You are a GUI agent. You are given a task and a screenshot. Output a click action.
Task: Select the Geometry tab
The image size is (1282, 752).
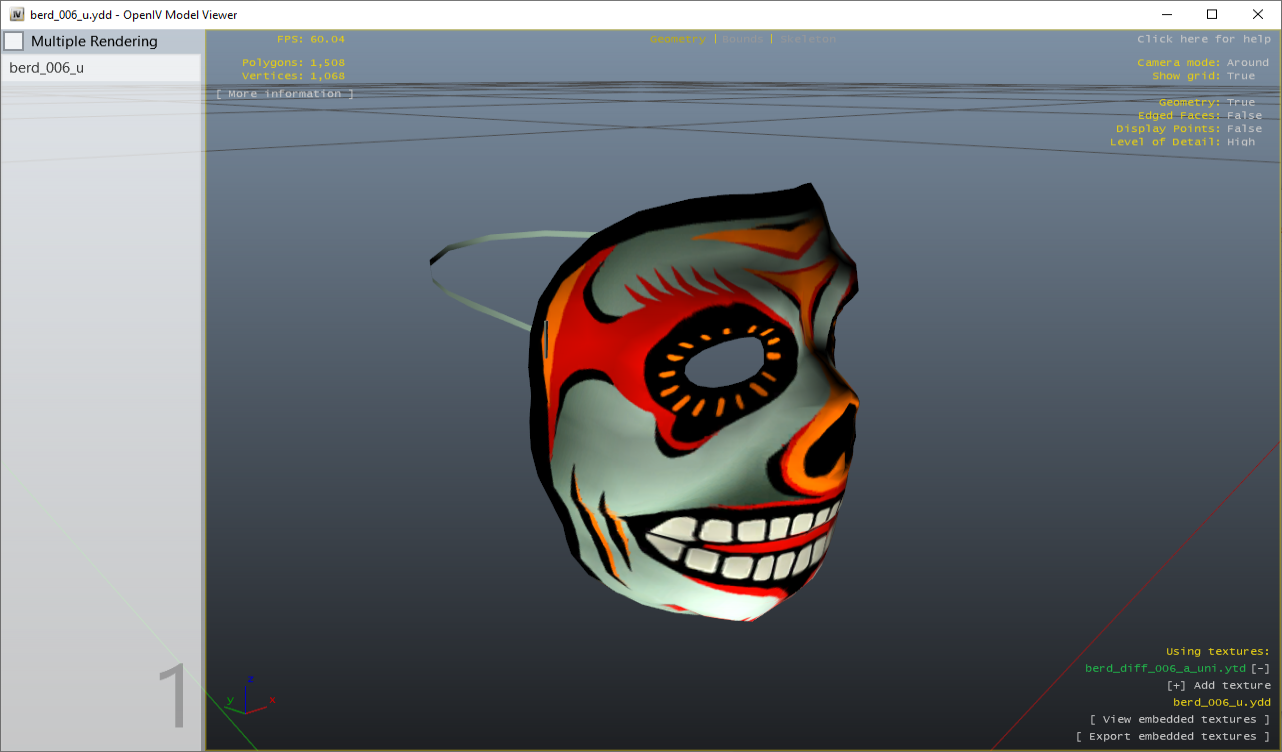[677, 39]
